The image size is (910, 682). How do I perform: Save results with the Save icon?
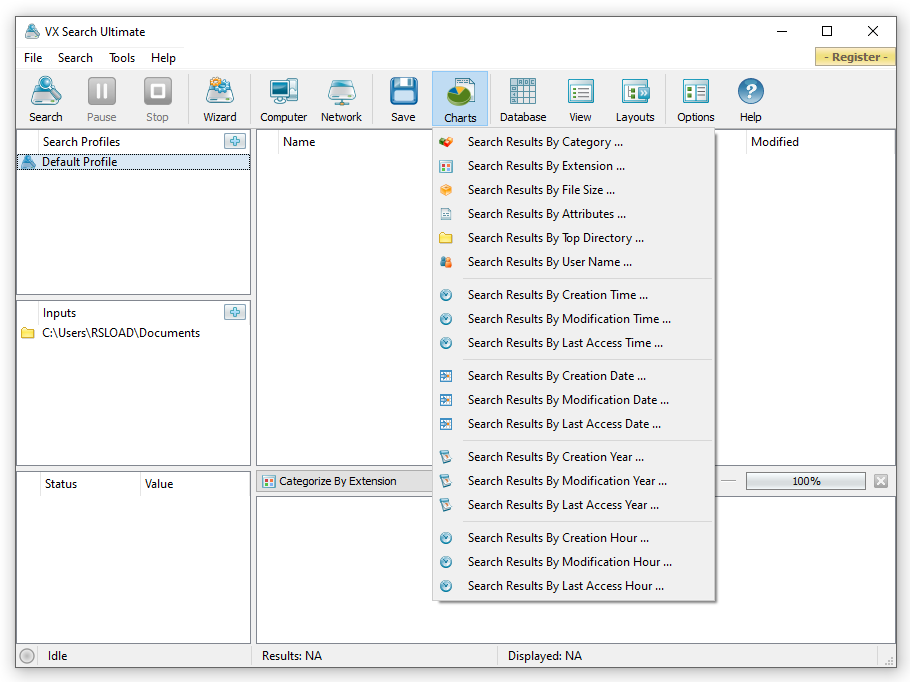403,99
